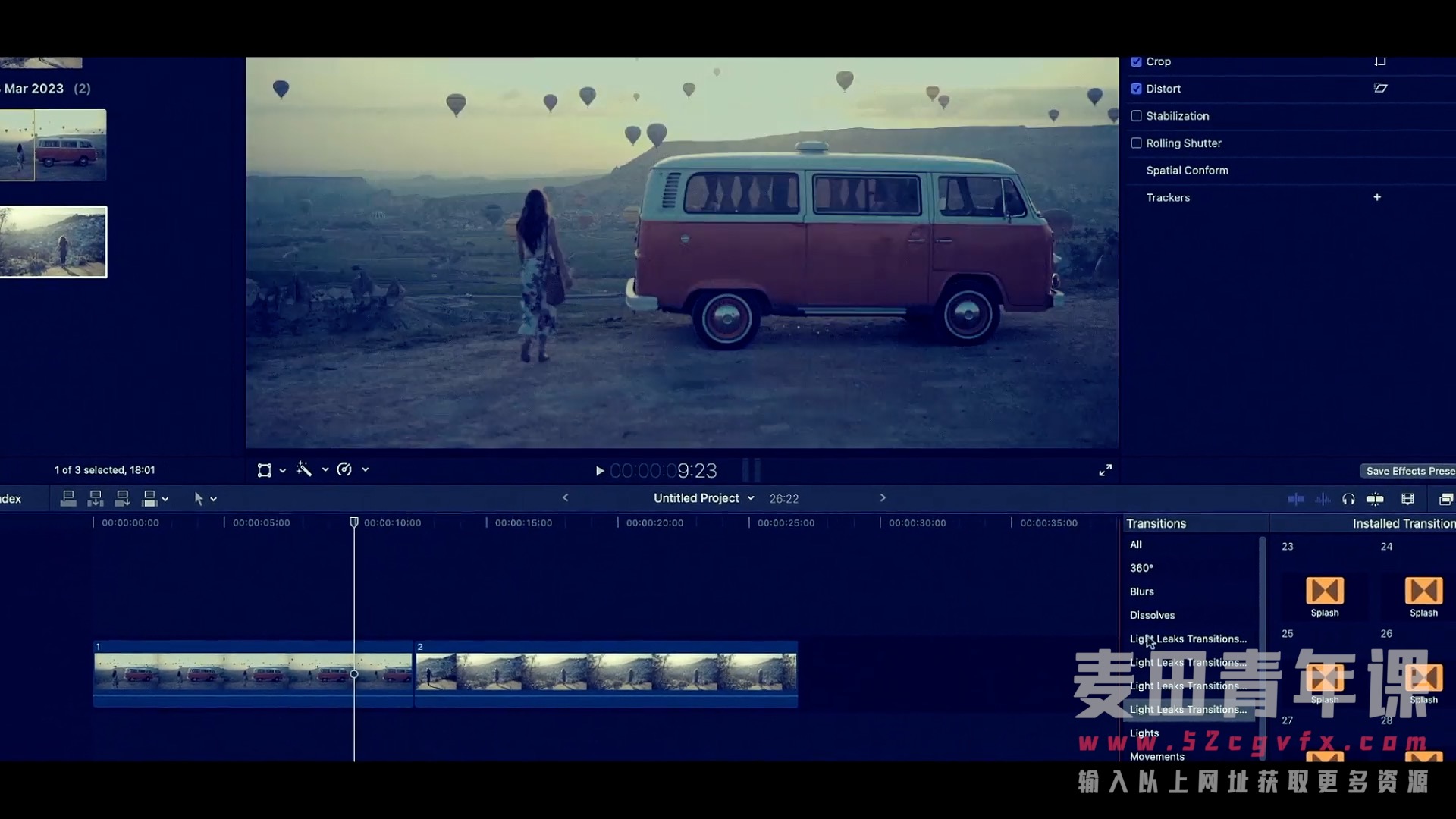This screenshot has width=1456, height=819.
Task: Click Append clip to storyline icon
Action: tap(122, 498)
